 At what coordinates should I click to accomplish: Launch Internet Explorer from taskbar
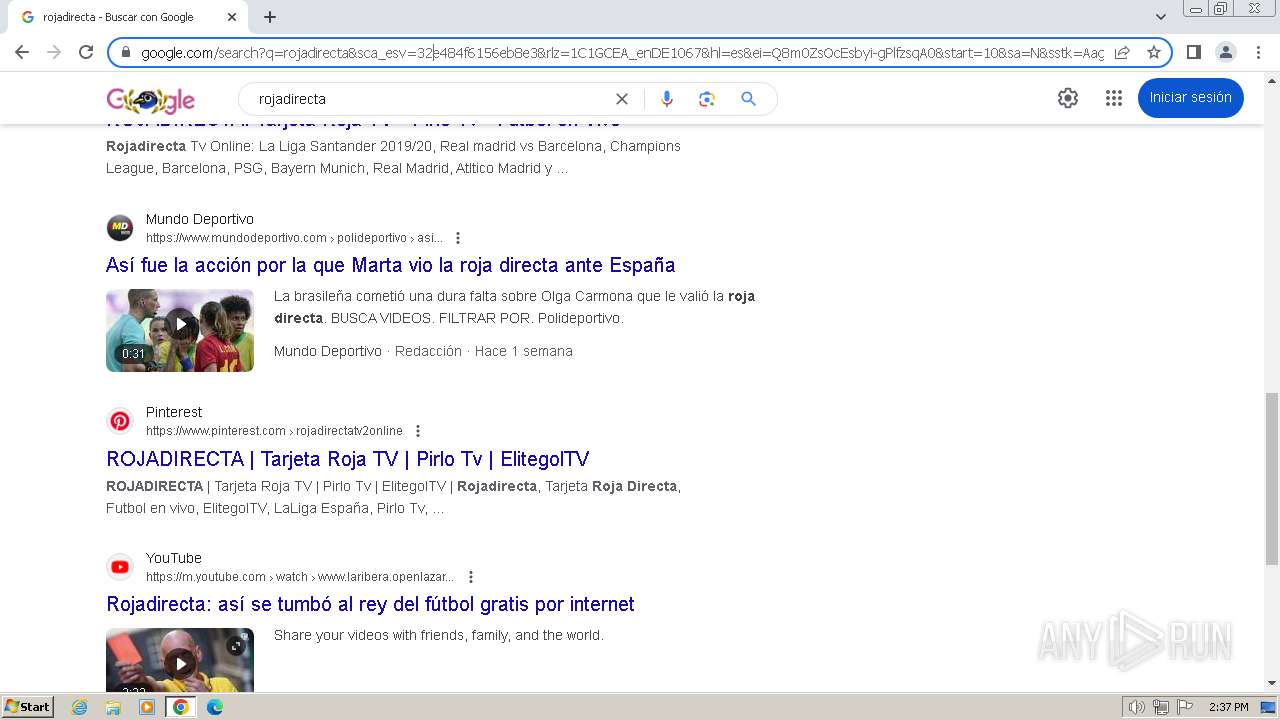coord(79,707)
